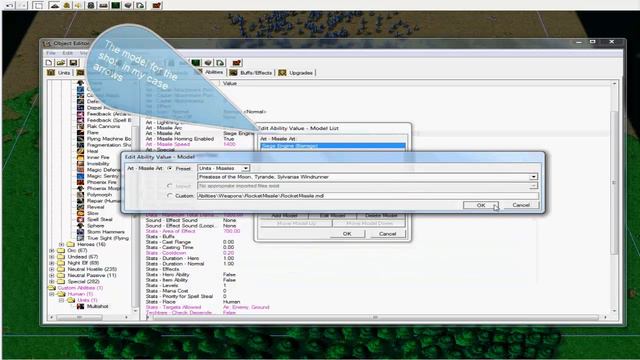Viewport: 640px width, 360px height.
Task: Click green AI Editor icon in Object Editor
Action: click(x=196, y=62)
